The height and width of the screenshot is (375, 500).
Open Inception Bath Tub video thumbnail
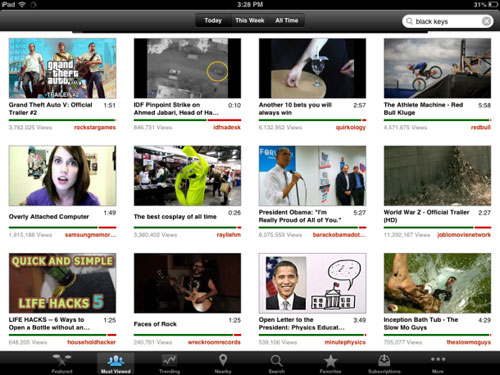coord(437,283)
